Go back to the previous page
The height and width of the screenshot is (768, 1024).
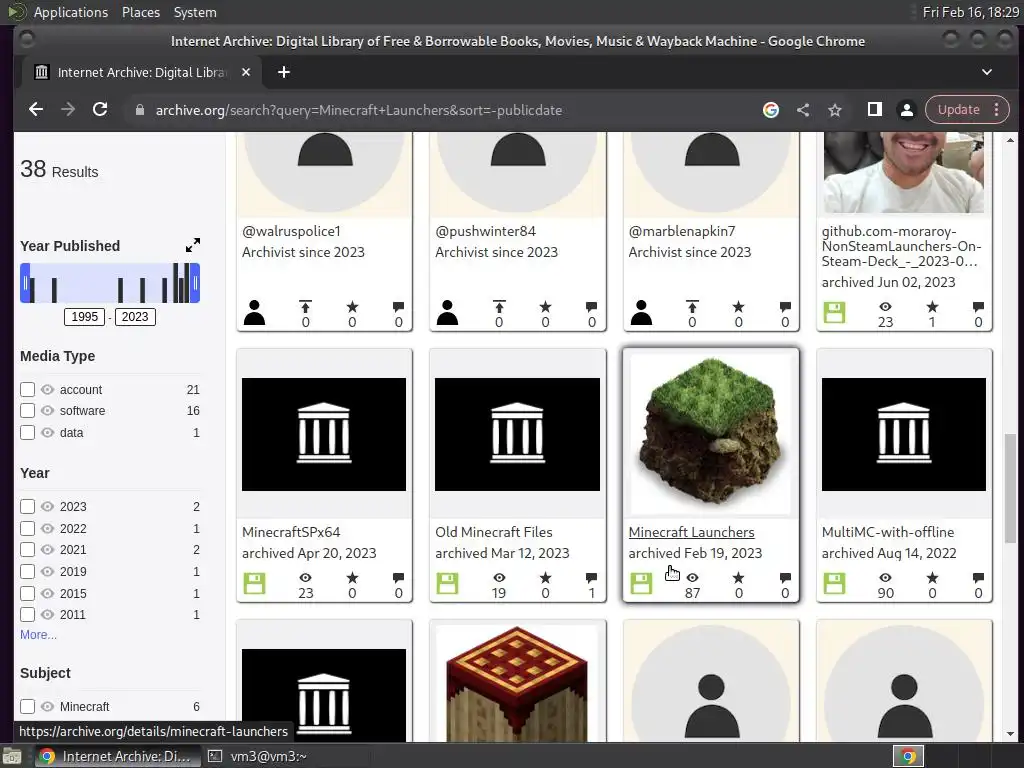pos(36,110)
